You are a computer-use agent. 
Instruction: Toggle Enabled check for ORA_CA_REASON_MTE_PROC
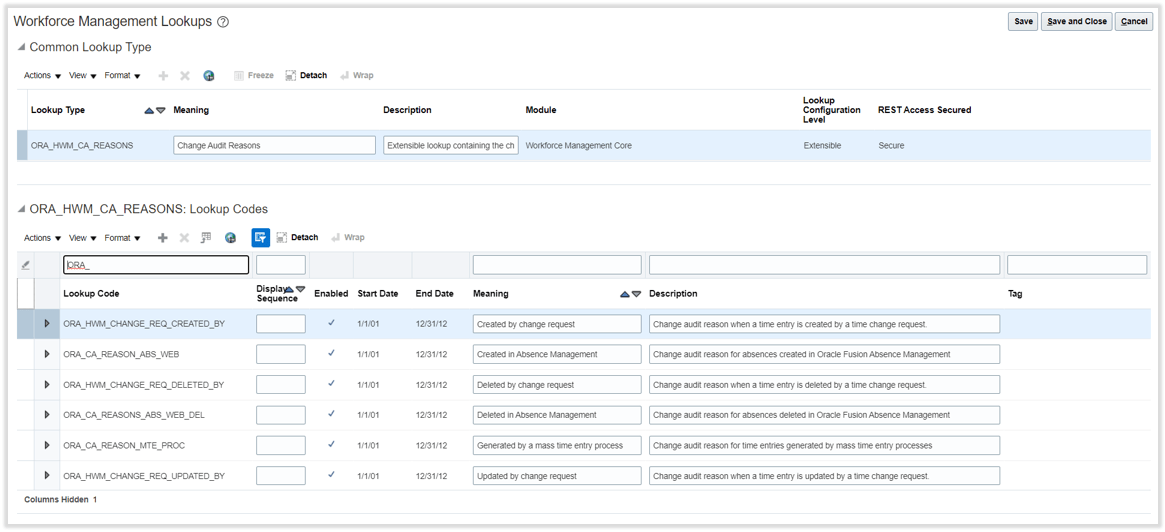coord(331,444)
